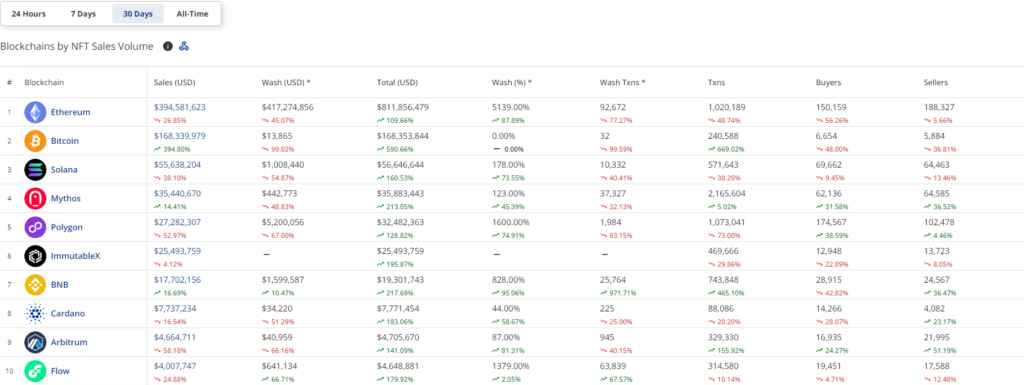Open the Cardano blockchain link

click(x=68, y=313)
